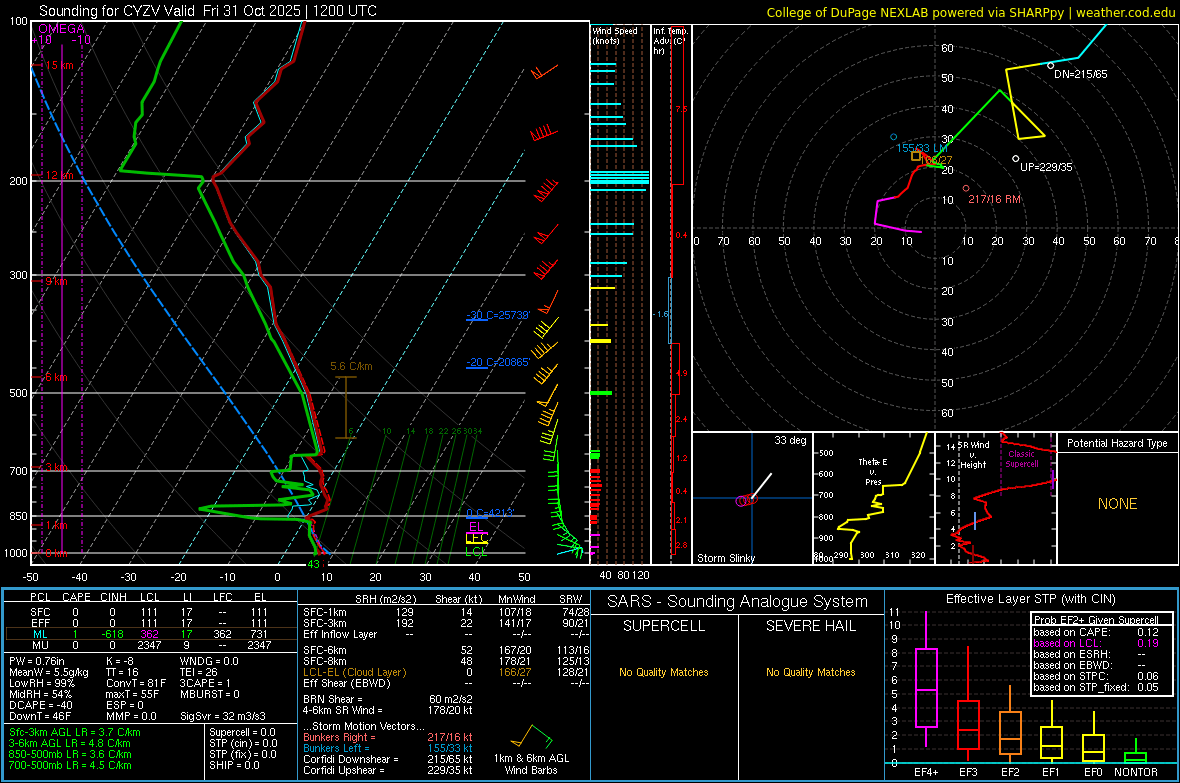Click the 'Storm Slinky' panel label
Viewport: 1180px width, 783px height.
pyautogui.click(x=726, y=558)
